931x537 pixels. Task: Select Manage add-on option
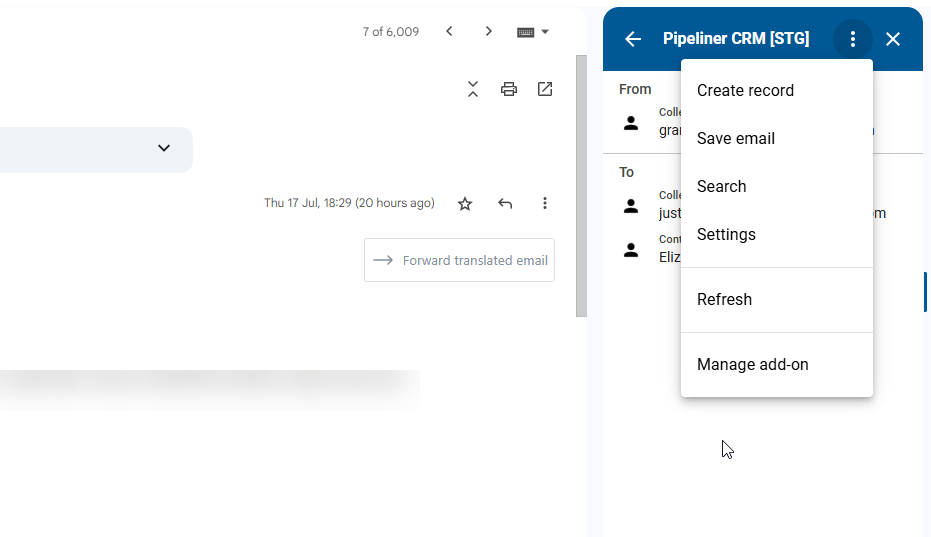point(777,364)
